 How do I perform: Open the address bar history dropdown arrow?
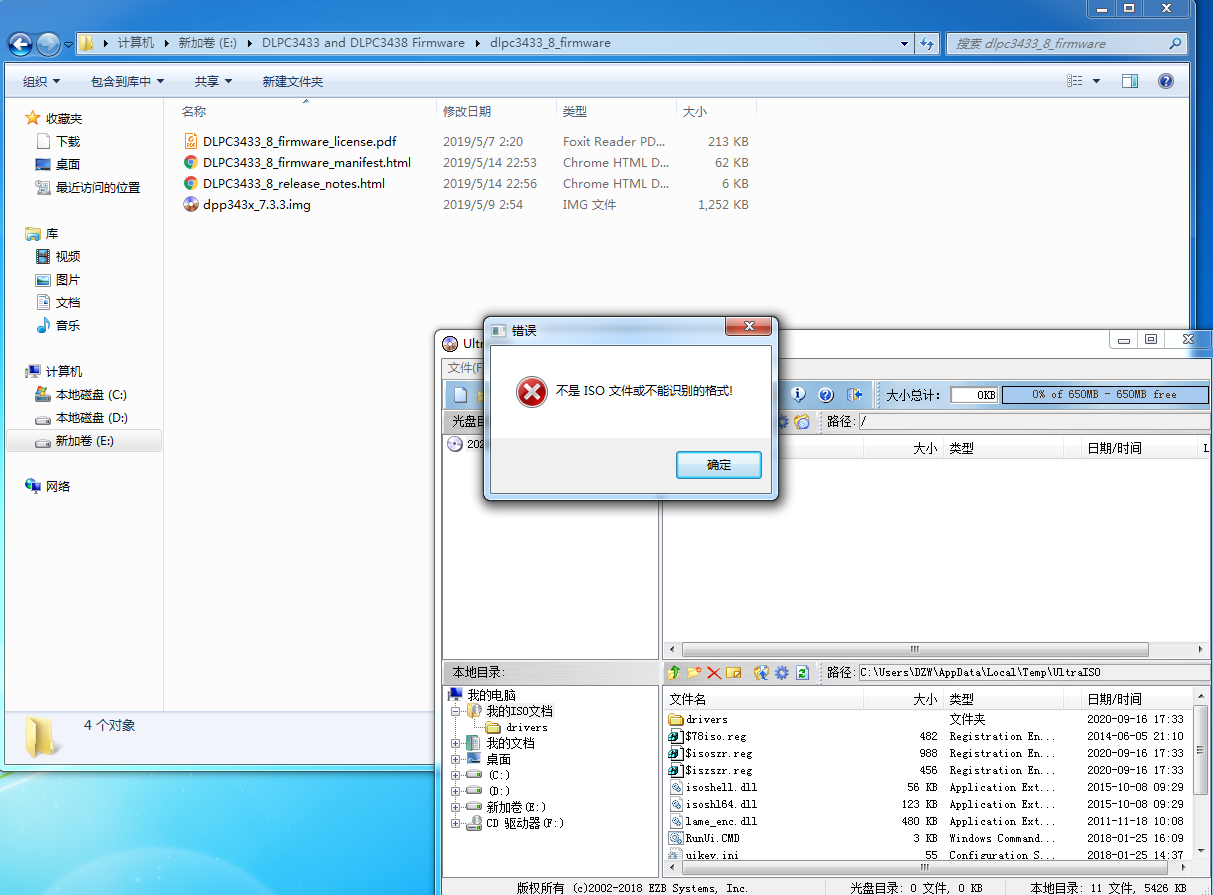[x=904, y=43]
